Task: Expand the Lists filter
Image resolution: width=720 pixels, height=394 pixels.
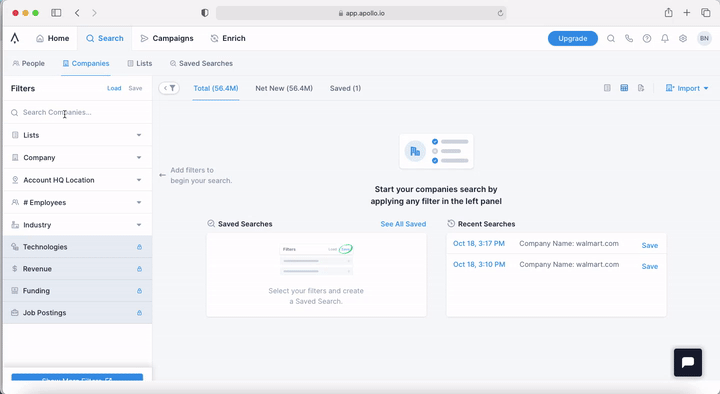Action: click(x=77, y=135)
